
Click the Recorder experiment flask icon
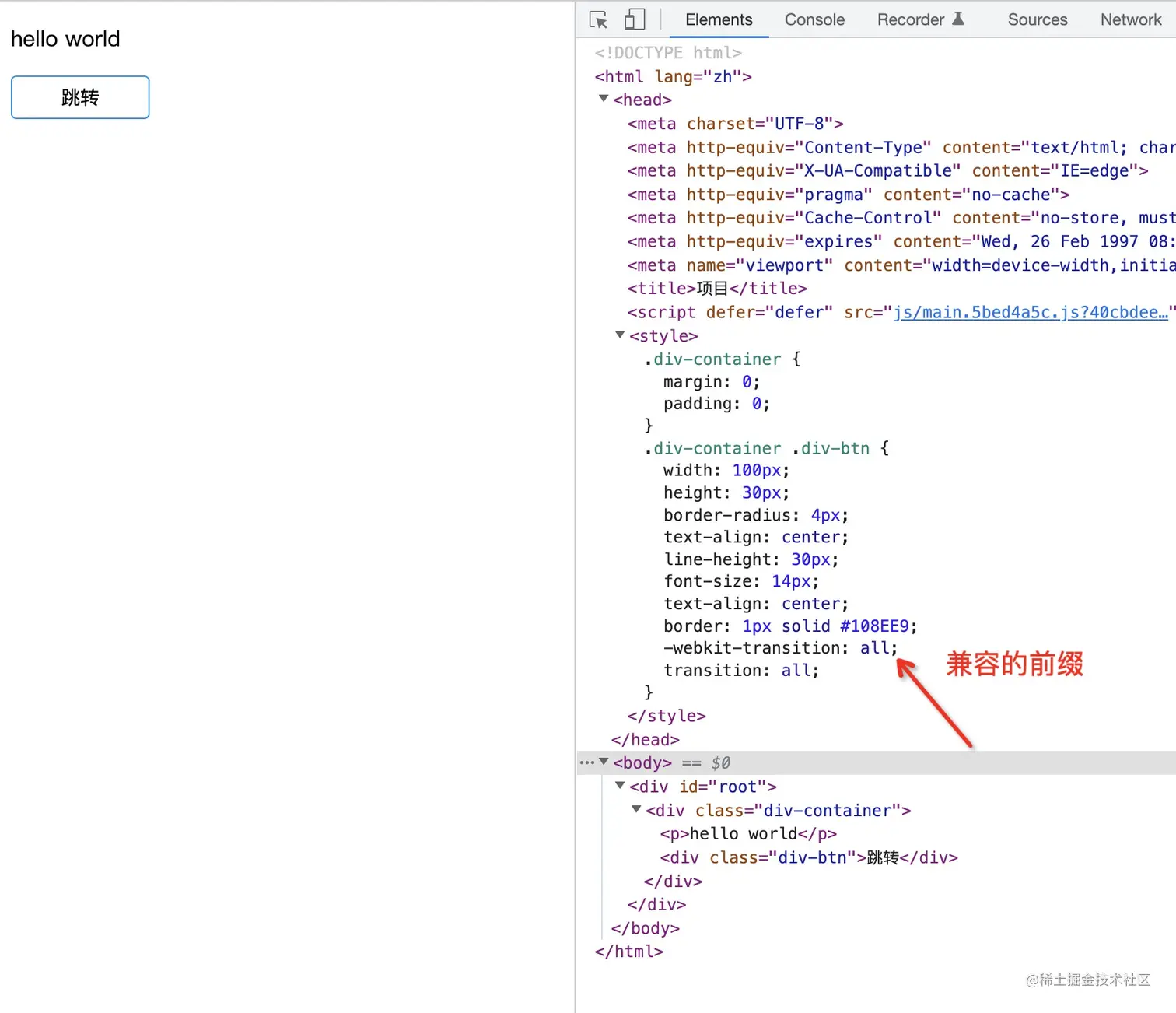tap(958, 19)
